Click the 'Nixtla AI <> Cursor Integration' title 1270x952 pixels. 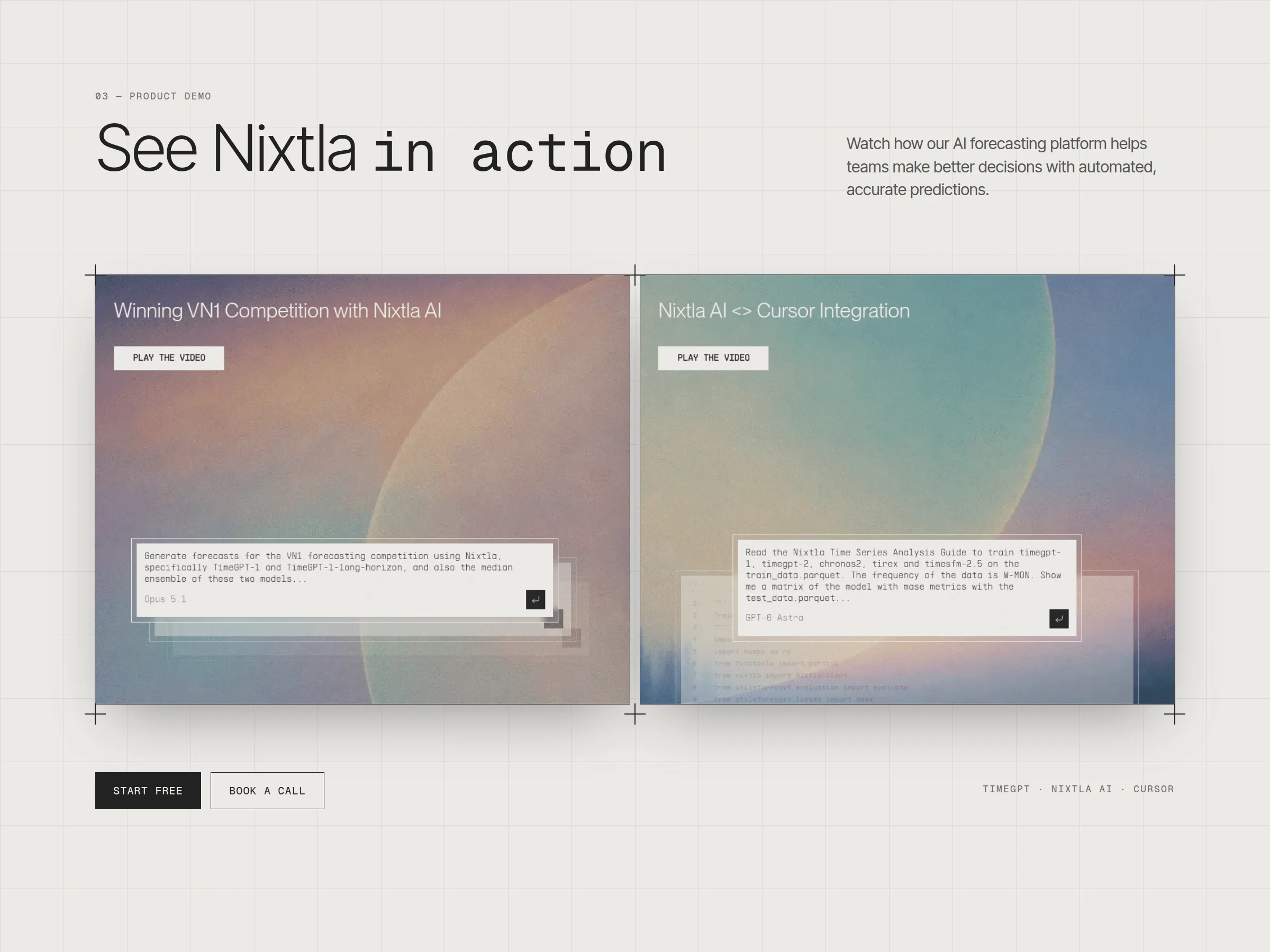pyautogui.click(x=784, y=310)
